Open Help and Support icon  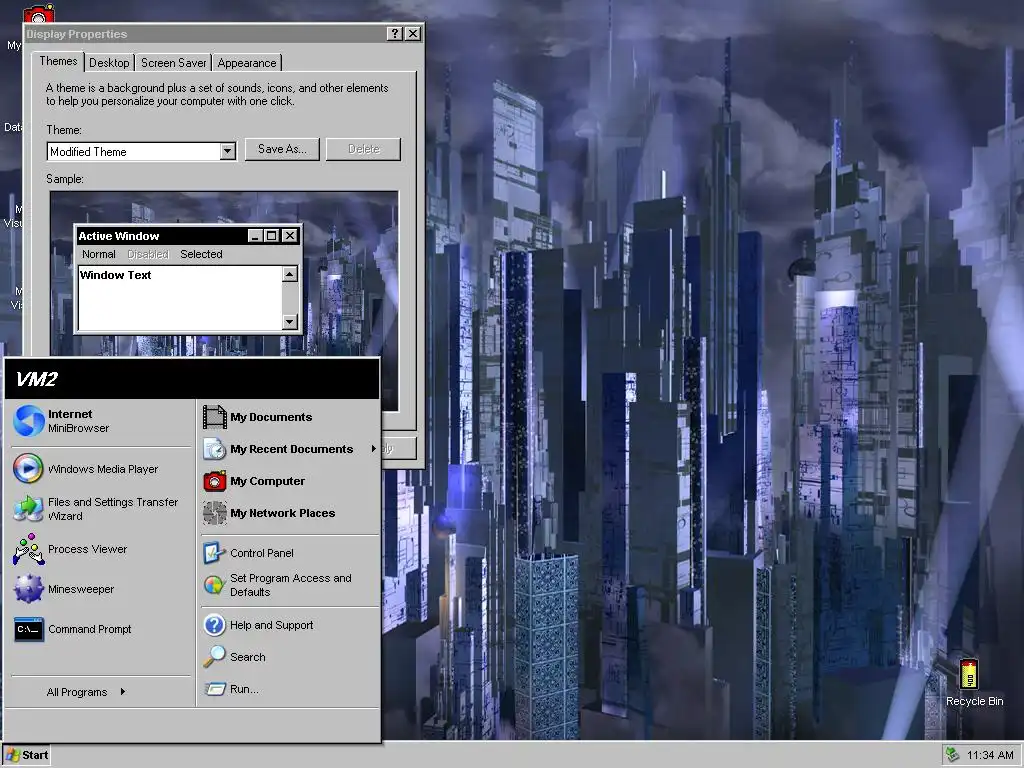(x=214, y=625)
